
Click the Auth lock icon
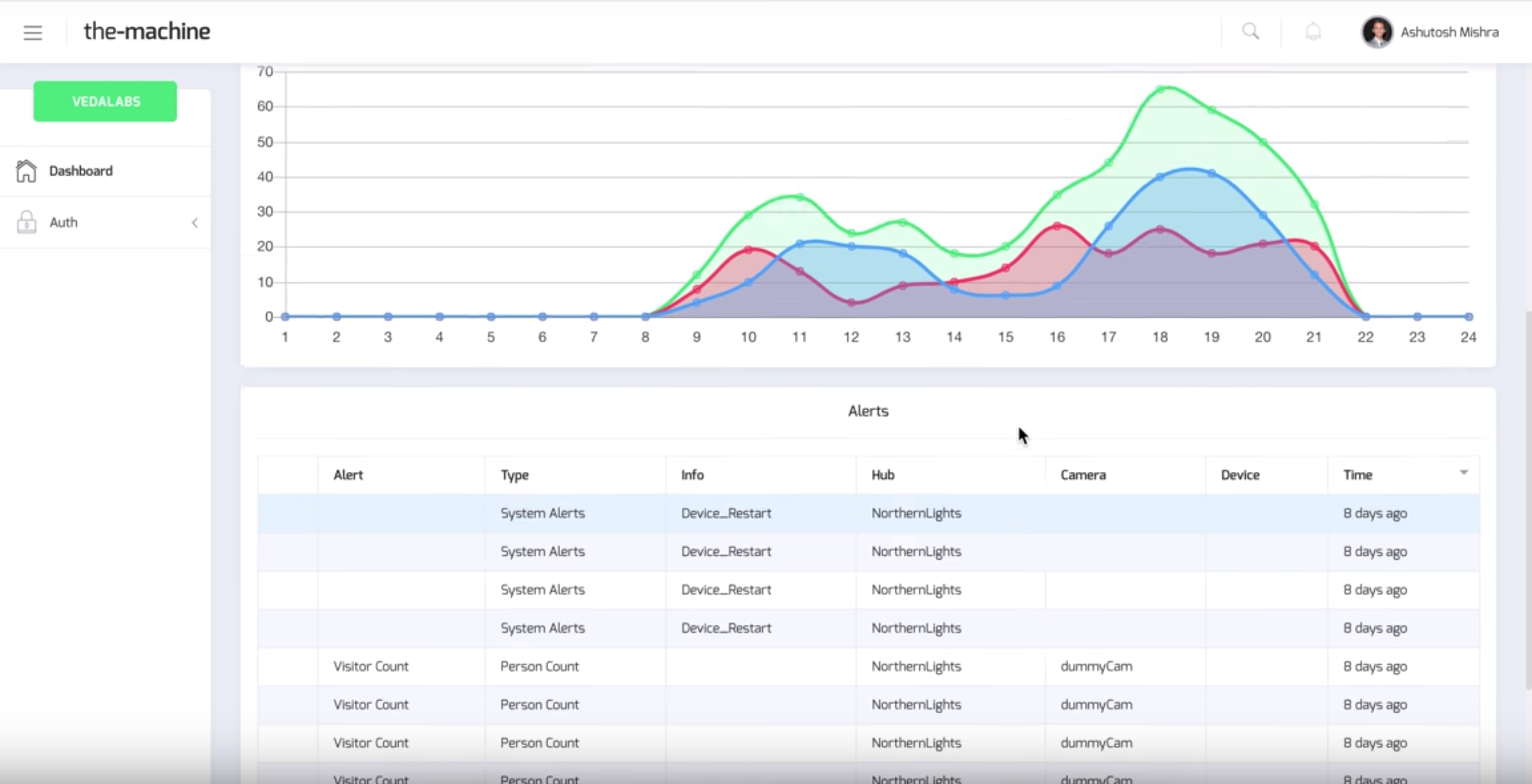(x=26, y=222)
